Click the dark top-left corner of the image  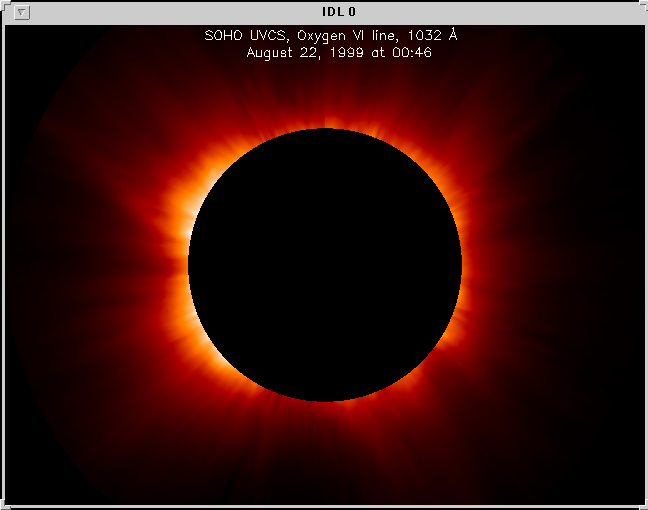[20, 40]
